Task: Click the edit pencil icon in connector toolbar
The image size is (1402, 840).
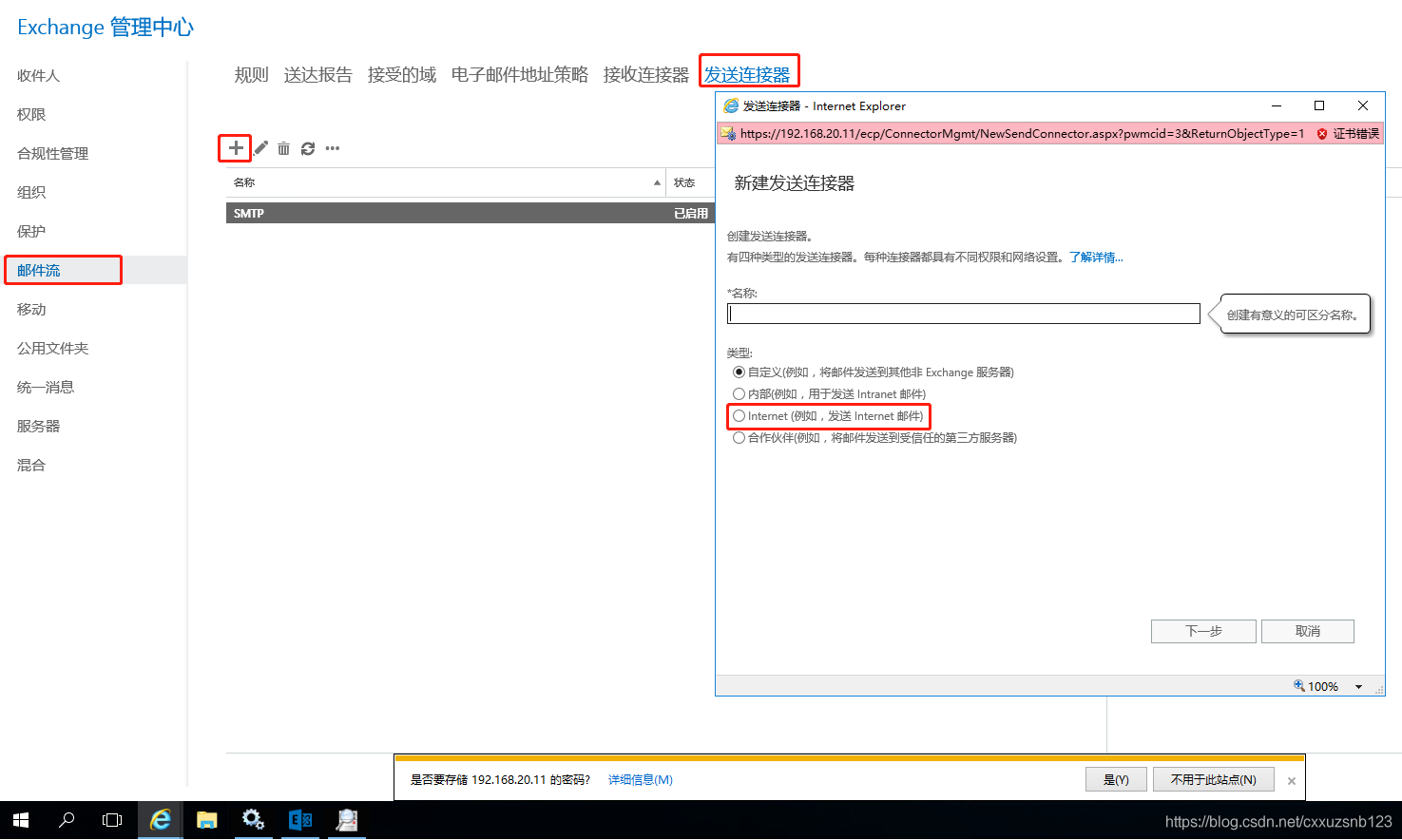Action: (x=260, y=147)
